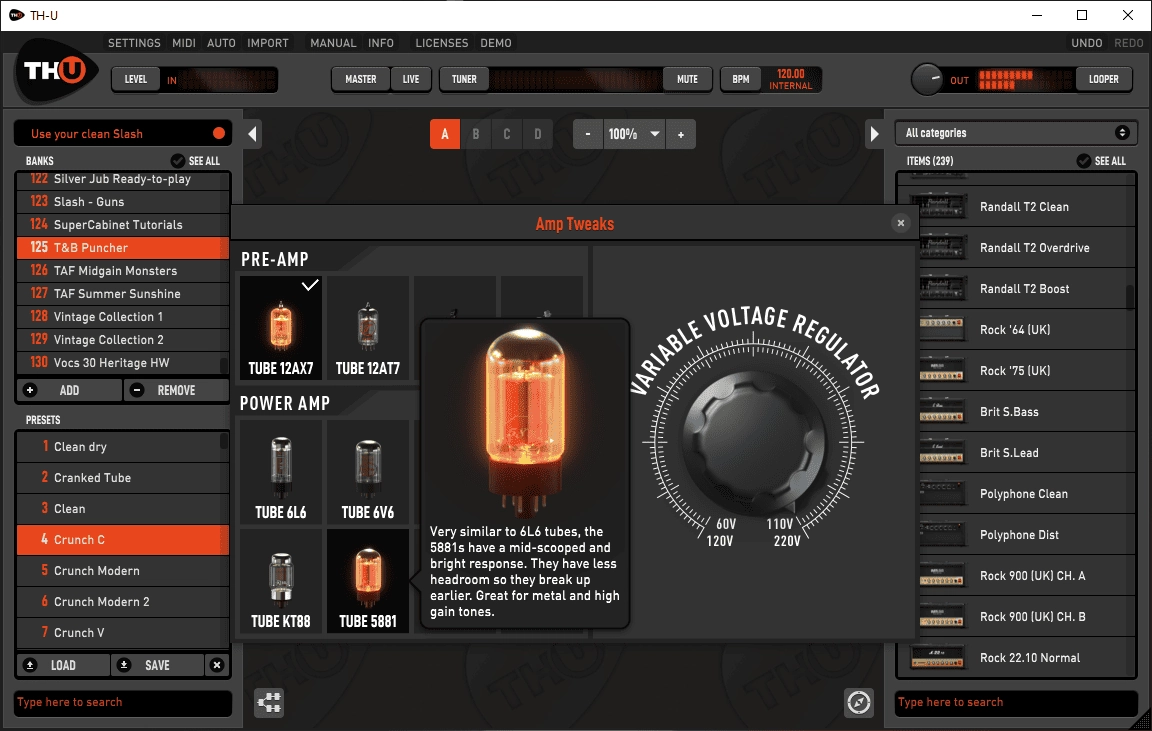Switch to scene B
1152x731 pixels.
tap(476, 134)
